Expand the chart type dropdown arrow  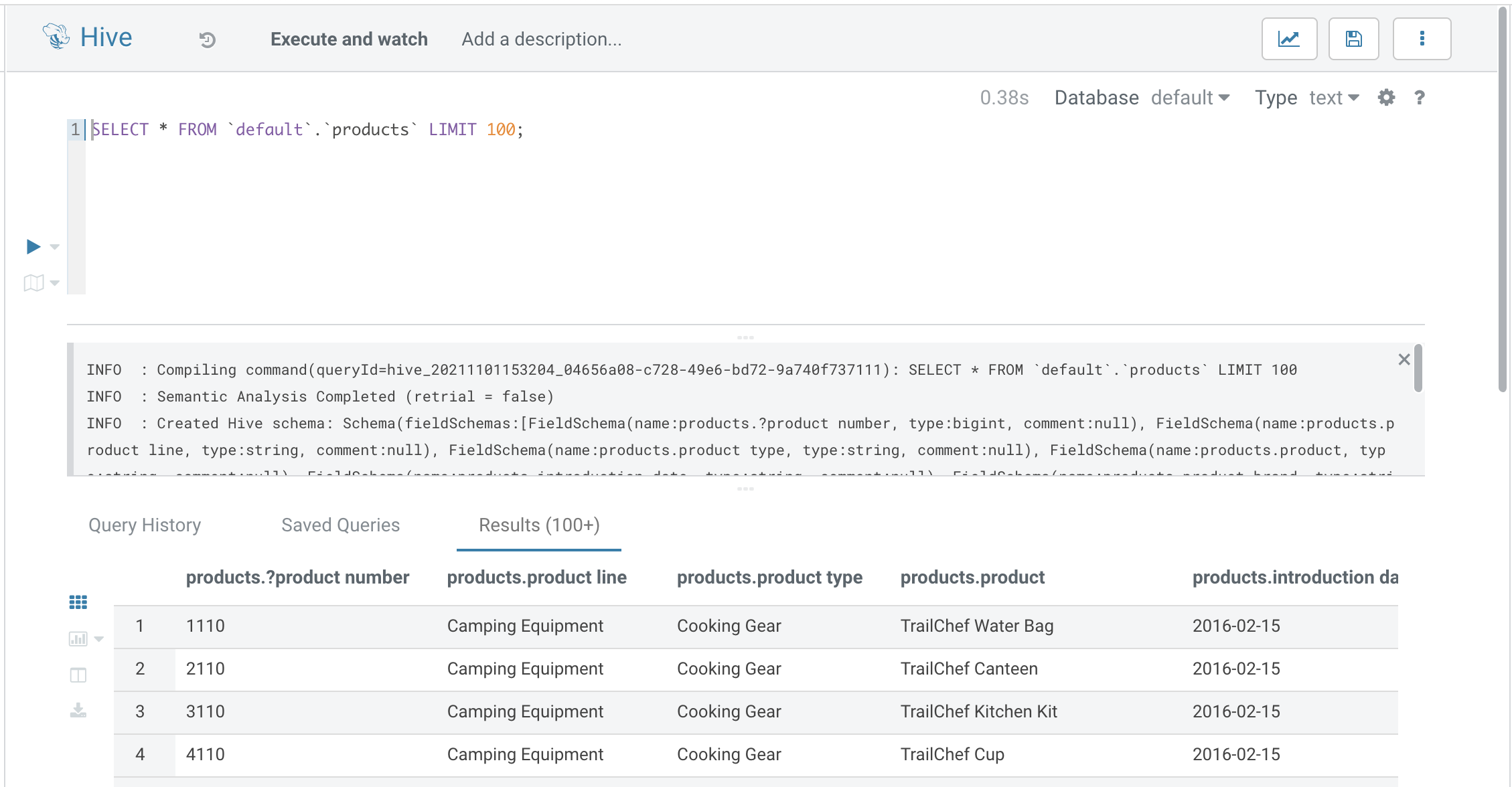(99, 639)
